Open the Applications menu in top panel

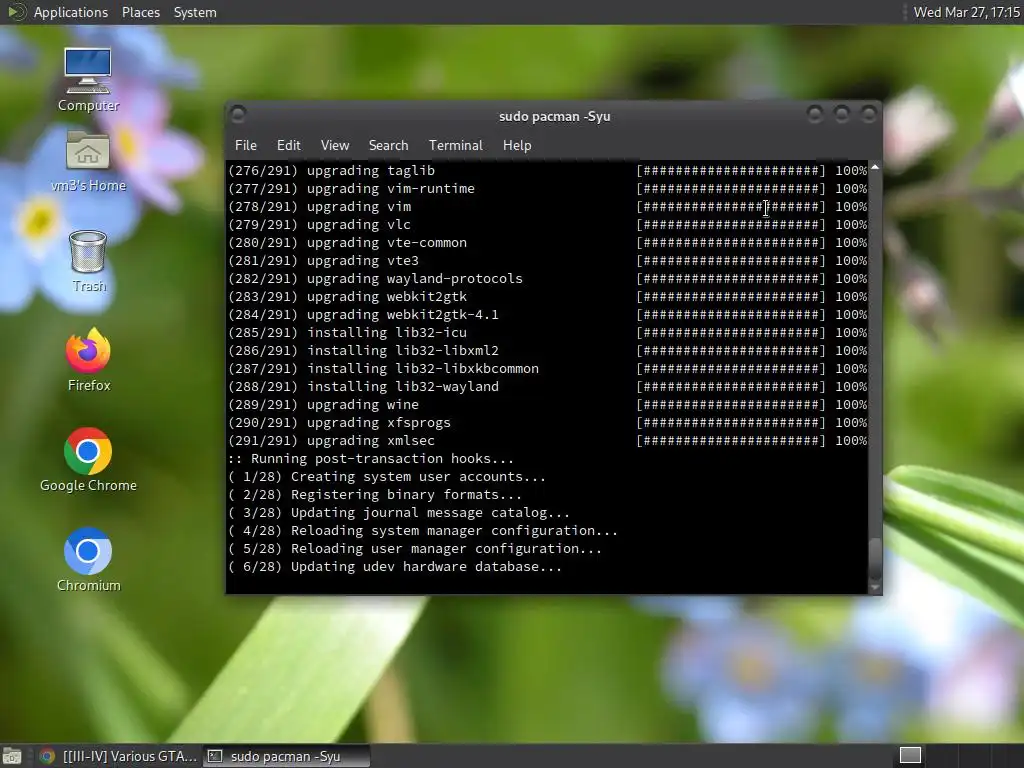[x=71, y=12]
